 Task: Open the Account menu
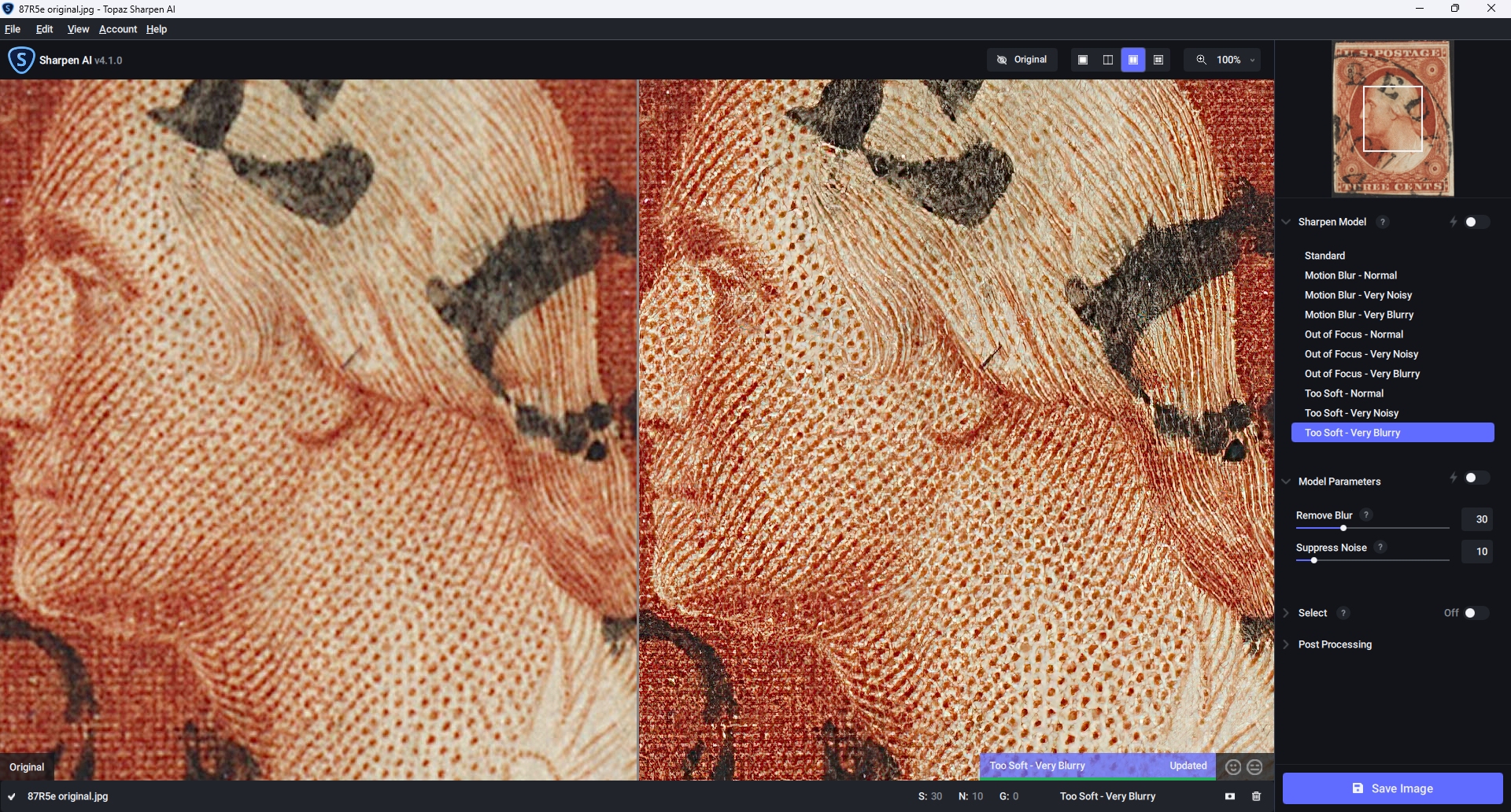[x=118, y=29]
